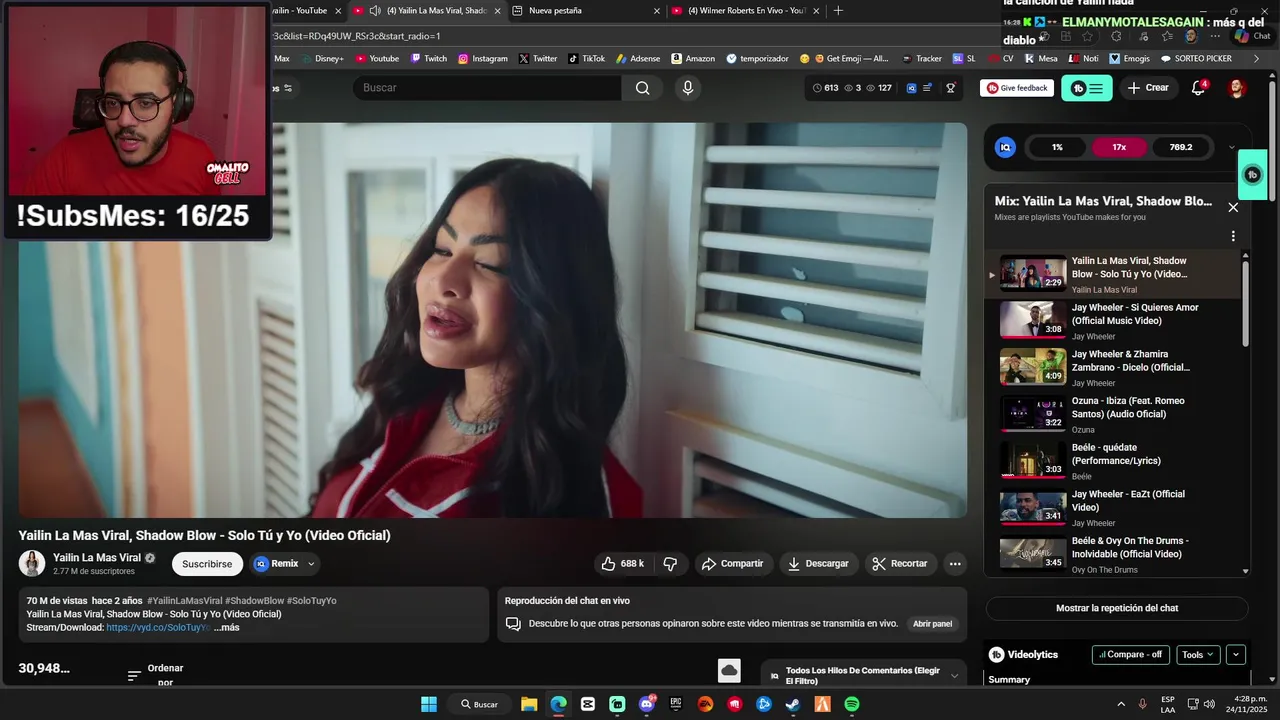Click the Compartir share button

tap(732, 564)
